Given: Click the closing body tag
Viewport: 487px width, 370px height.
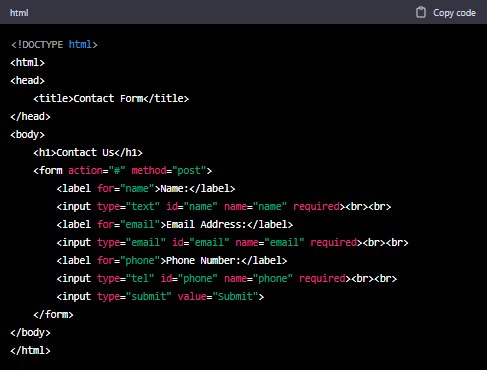Looking at the screenshot, I should (30, 332).
